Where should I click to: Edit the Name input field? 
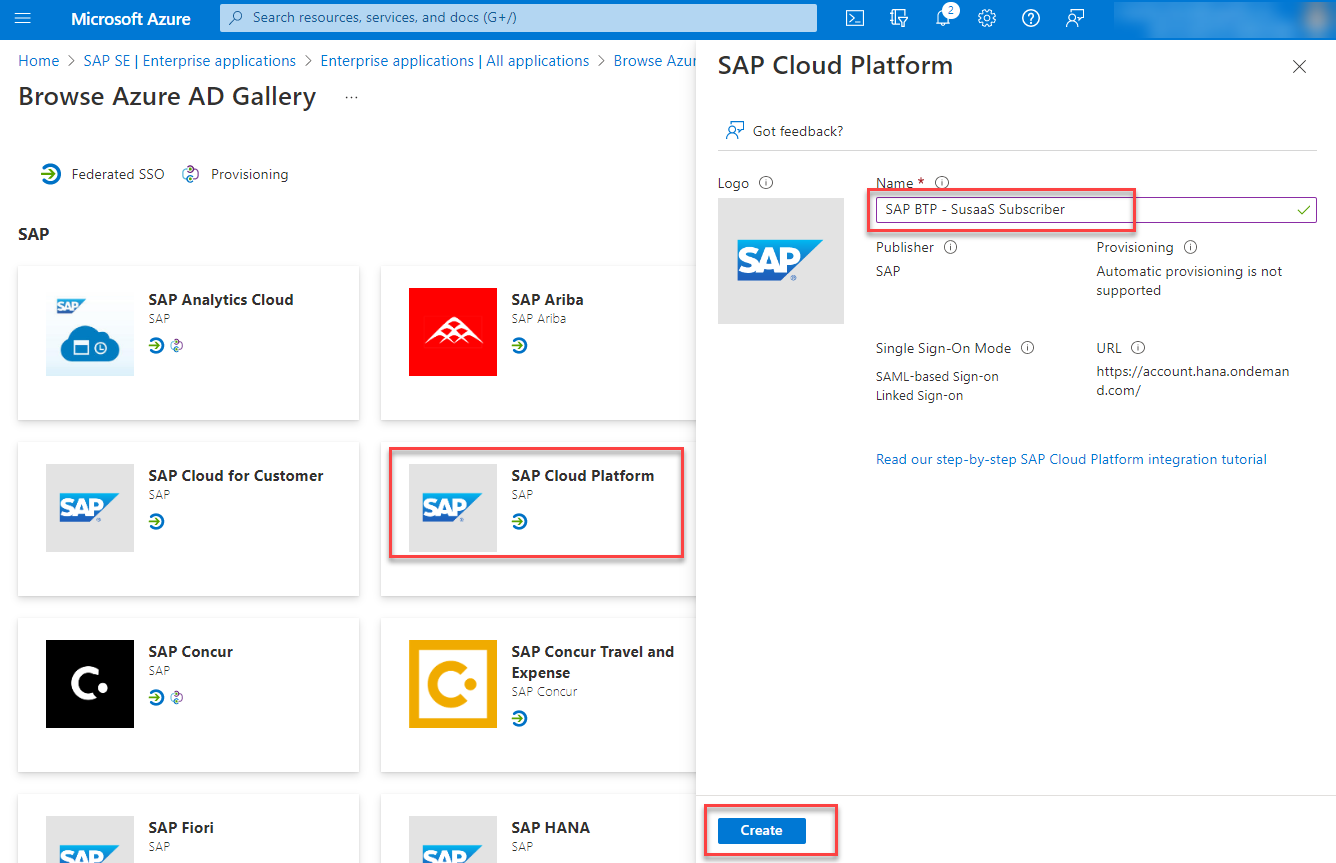pos(1096,210)
